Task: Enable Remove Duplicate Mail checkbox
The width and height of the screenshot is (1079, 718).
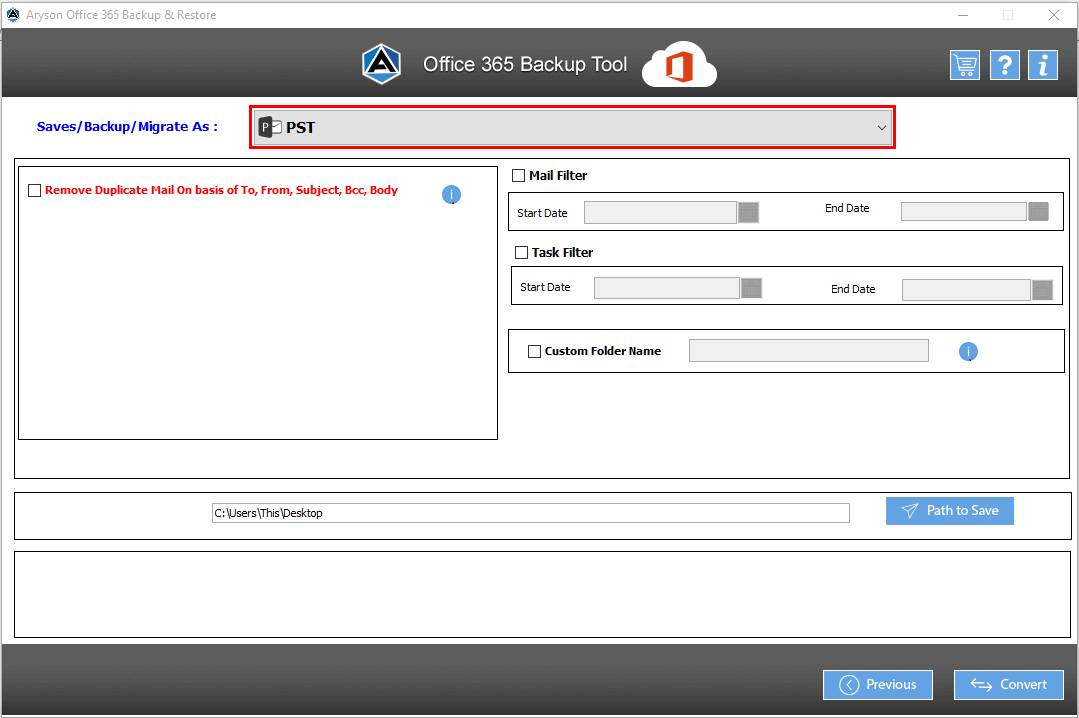Action: click(34, 191)
